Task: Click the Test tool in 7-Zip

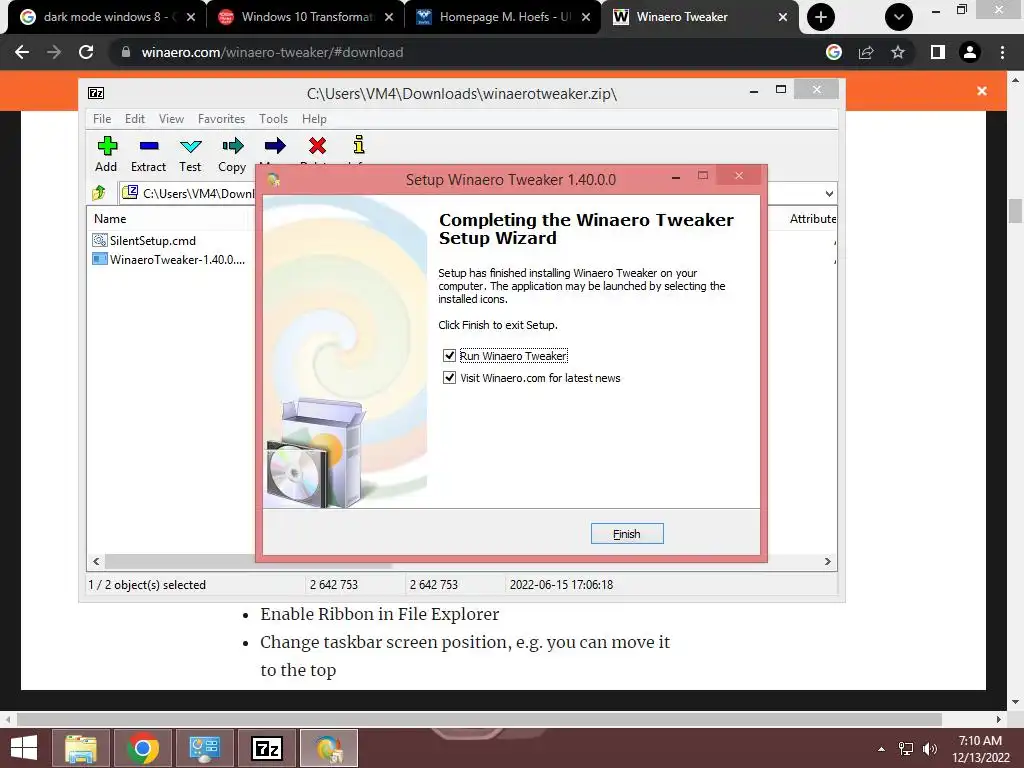Action: click(x=190, y=154)
